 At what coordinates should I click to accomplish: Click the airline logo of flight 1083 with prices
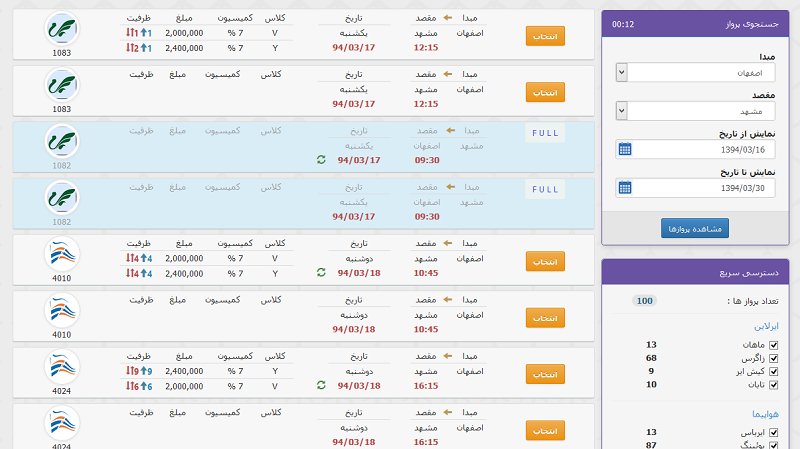62,29
